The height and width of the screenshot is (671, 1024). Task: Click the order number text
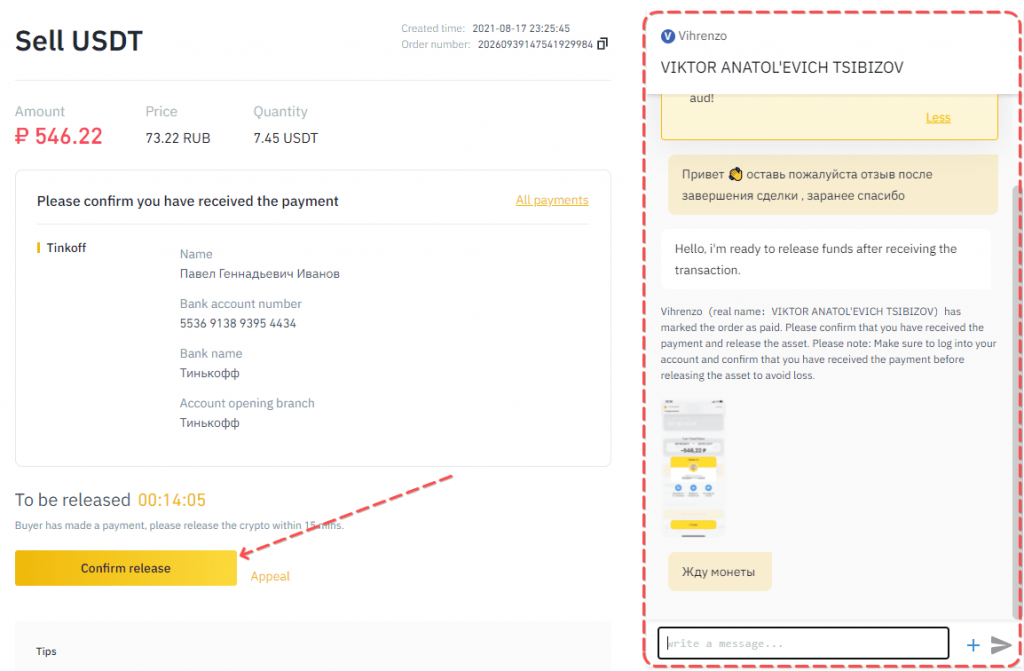(535, 44)
